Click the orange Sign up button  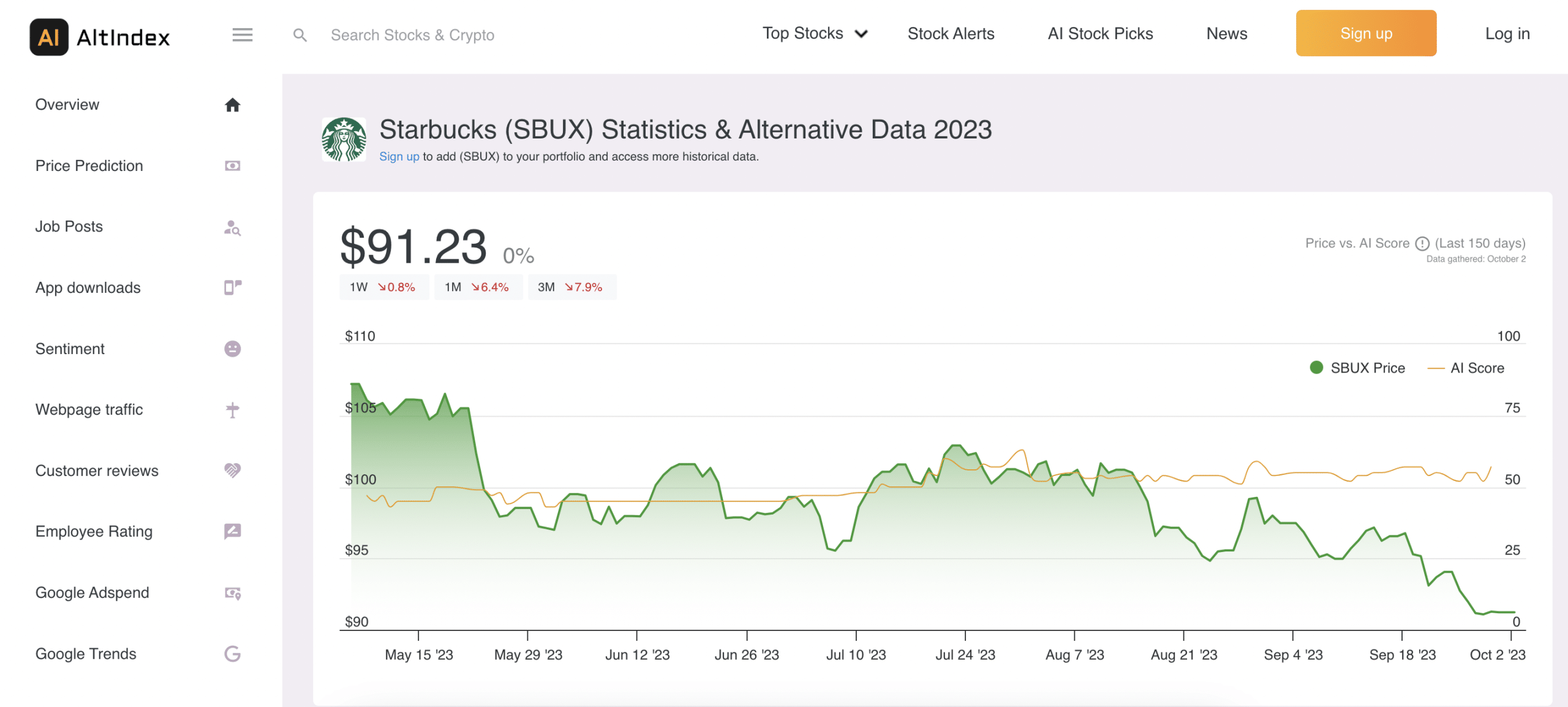(1366, 33)
